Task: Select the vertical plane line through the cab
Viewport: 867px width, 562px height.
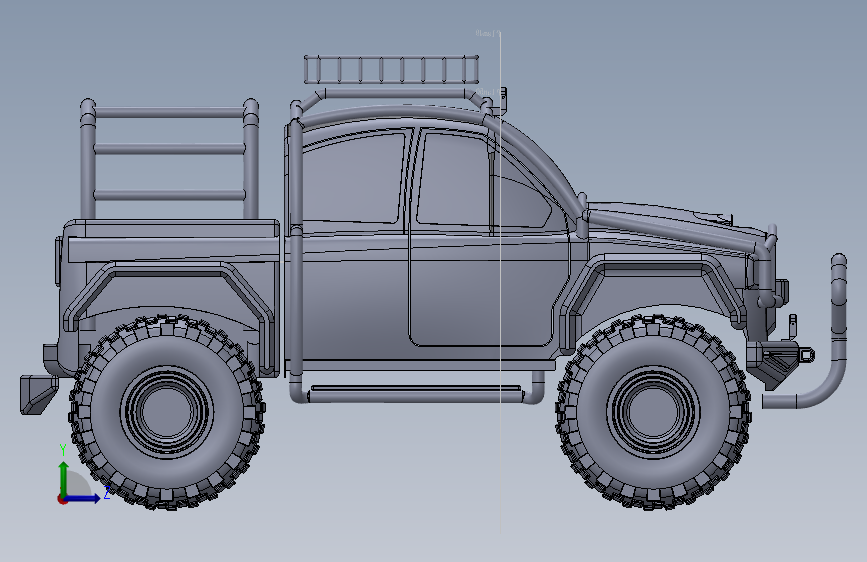Action: [500, 282]
